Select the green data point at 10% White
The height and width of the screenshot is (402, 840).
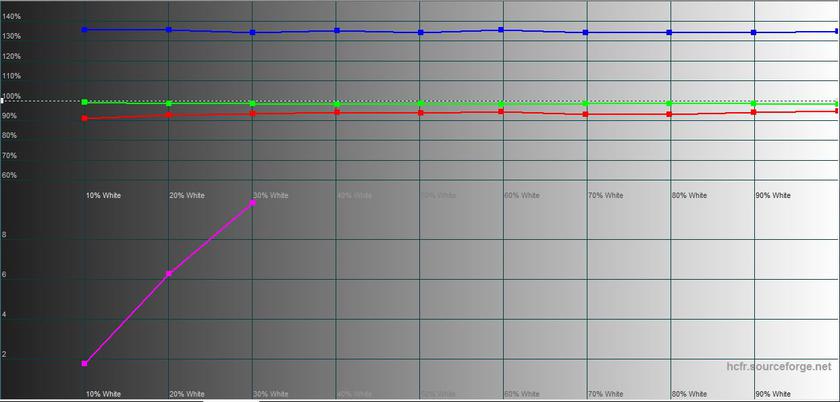click(85, 102)
